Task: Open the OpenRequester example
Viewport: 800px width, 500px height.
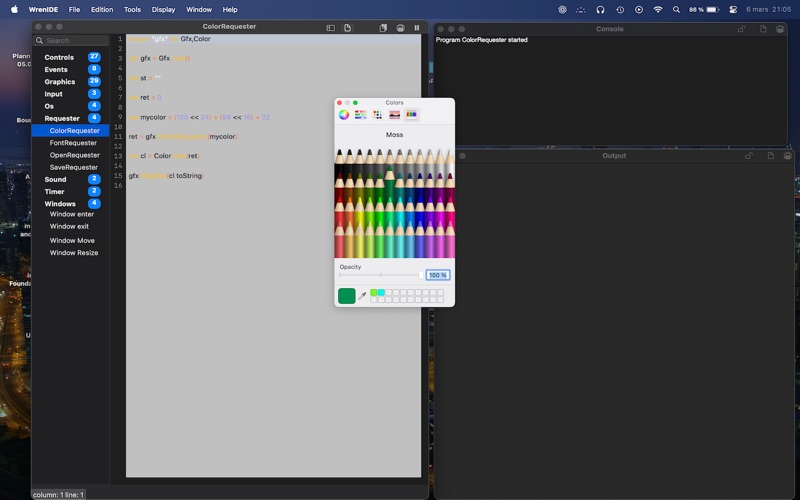Action: (74, 155)
